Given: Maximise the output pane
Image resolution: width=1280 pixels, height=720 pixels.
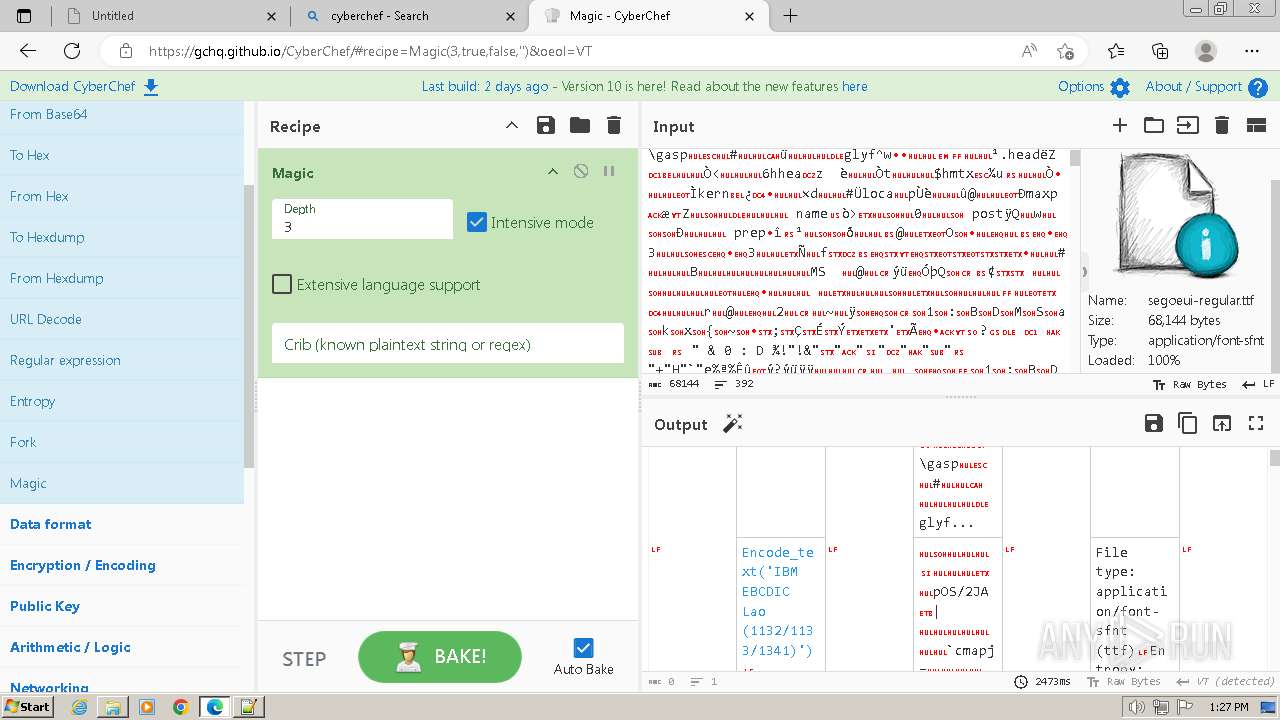Looking at the screenshot, I should (x=1256, y=424).
